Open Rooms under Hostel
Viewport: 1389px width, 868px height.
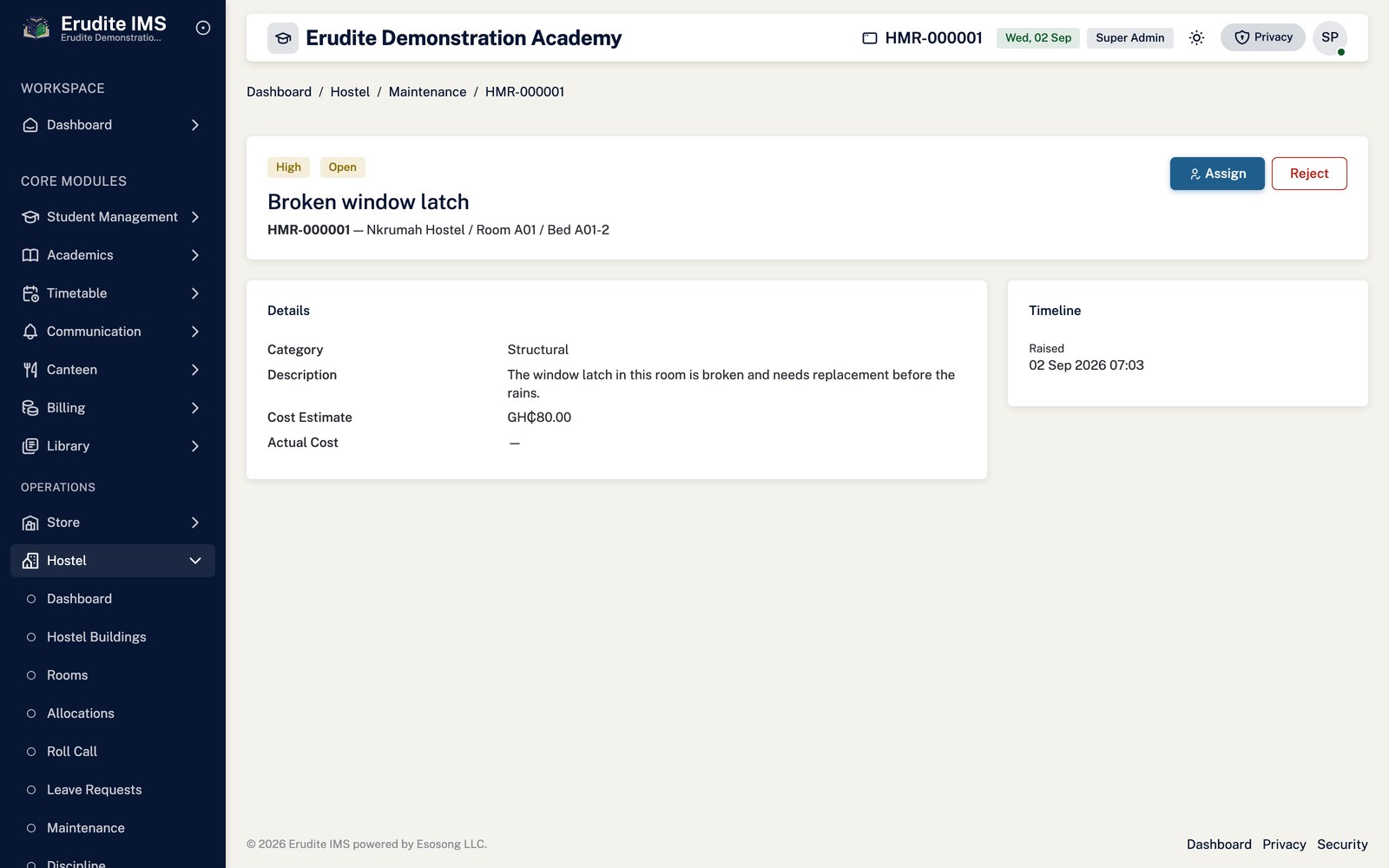113,675
